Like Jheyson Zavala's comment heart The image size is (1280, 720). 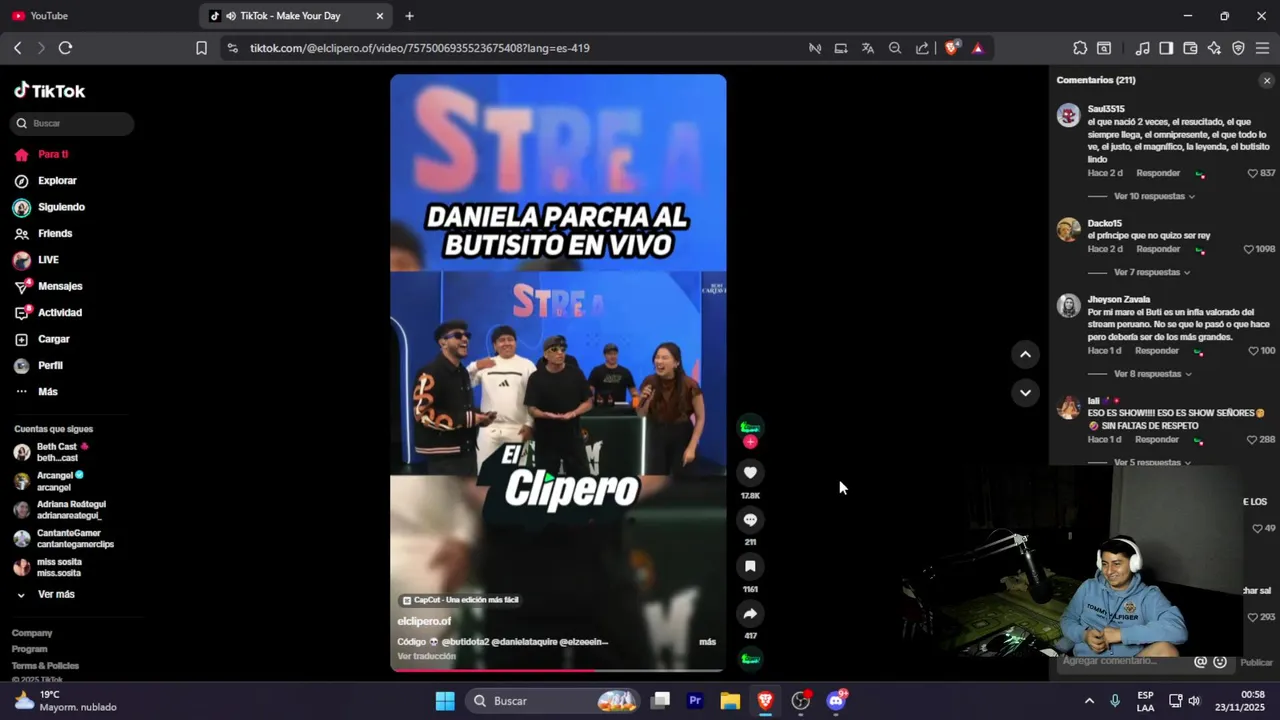point(1252,351)
